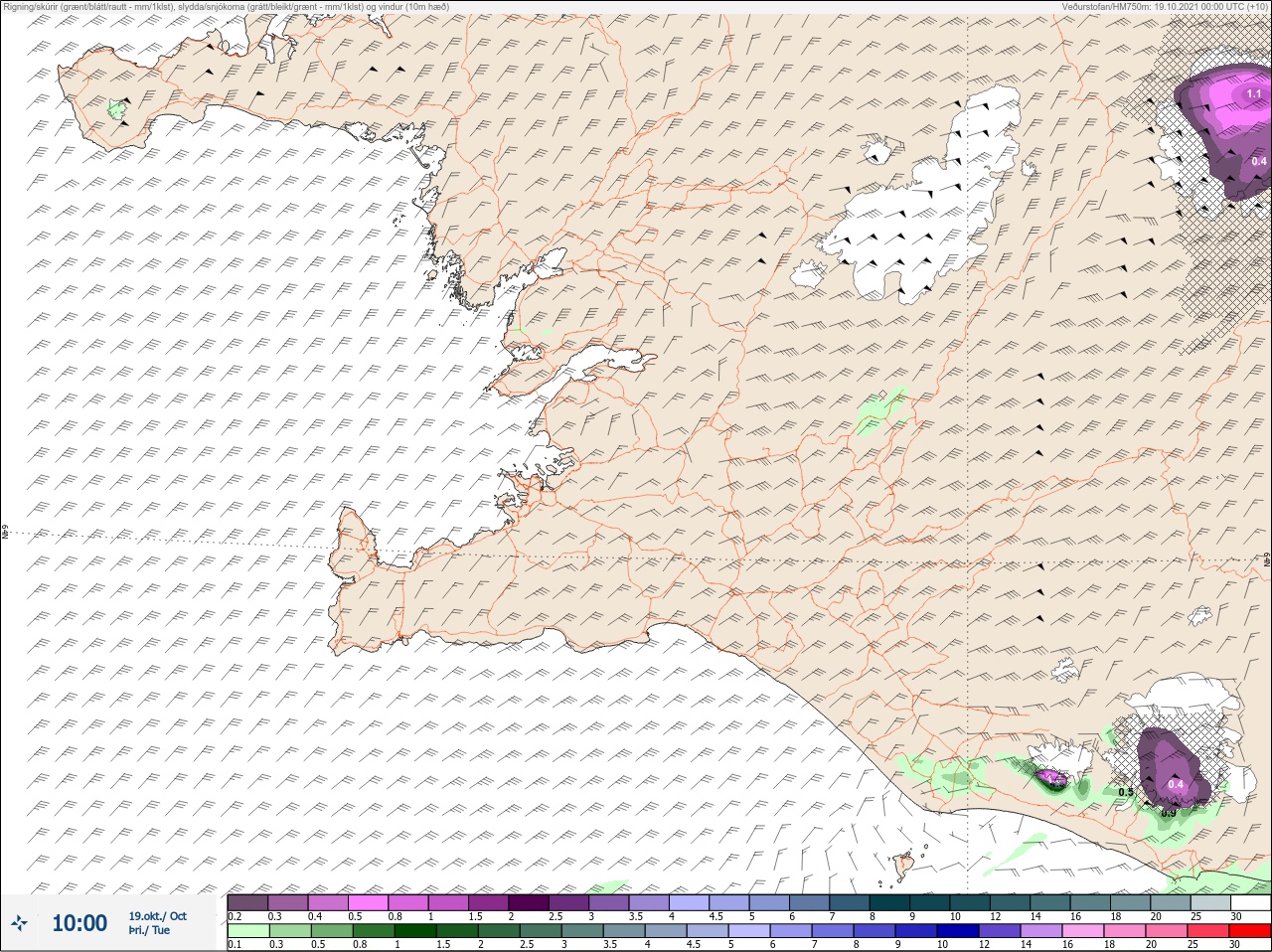1272x952 pixels.
Task: Click the dark mauve 0.2 upper legend swatch
Action: (x=247, y=902)
